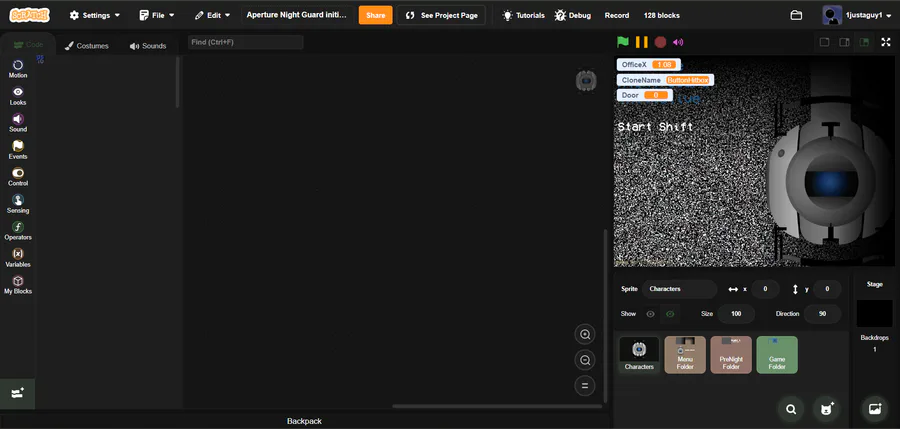Zoom out the code workspace

pyautogui.click(x=585, y=360)
